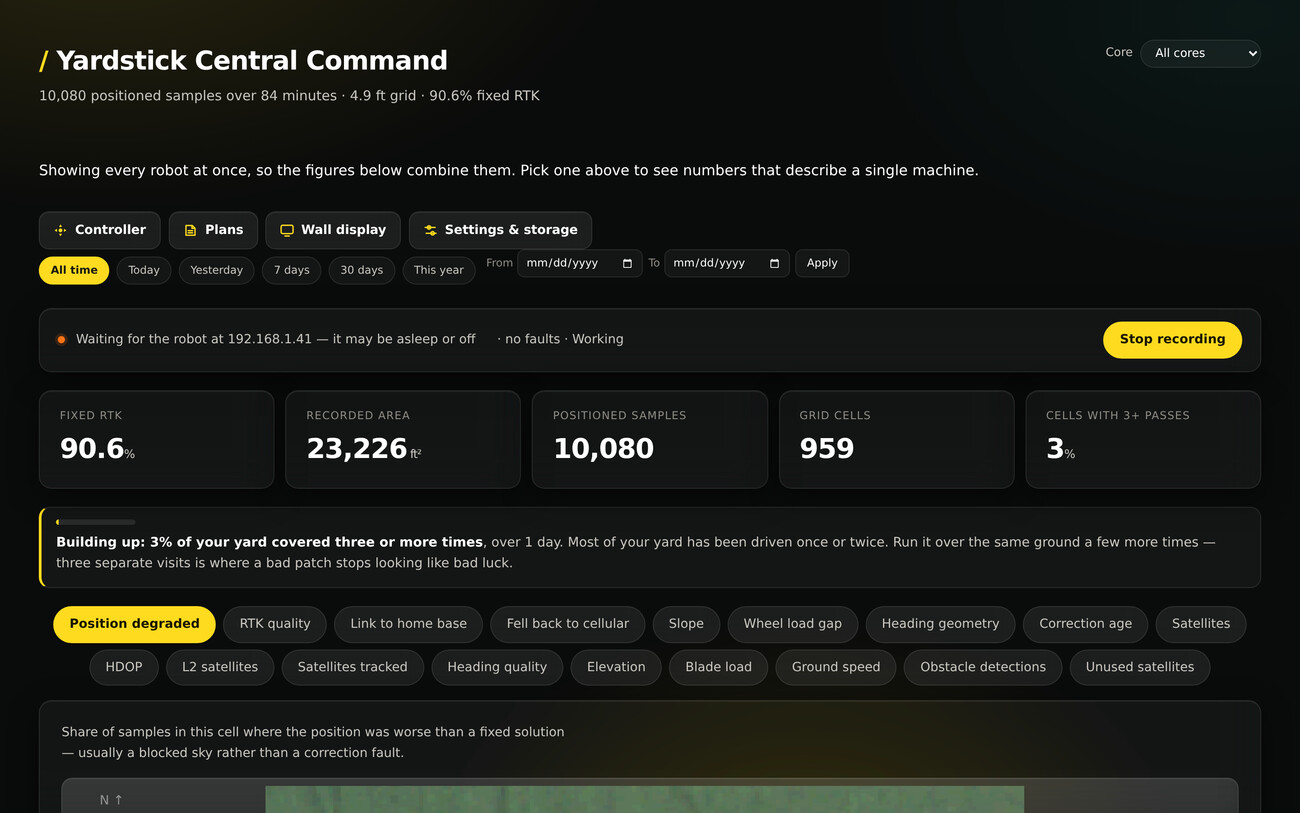This screenshot has width=1300, height=813.
Task: Click the To date input field
Action: 727,263
